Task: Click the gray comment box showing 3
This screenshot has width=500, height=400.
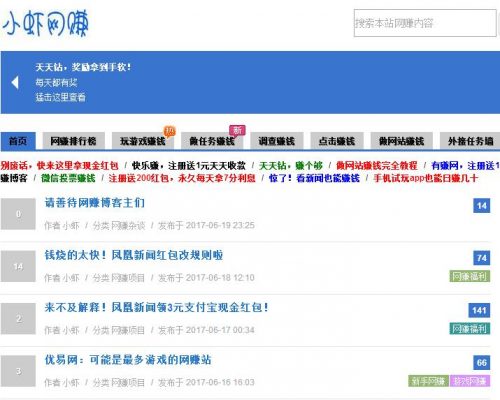Action: (18, 371)
